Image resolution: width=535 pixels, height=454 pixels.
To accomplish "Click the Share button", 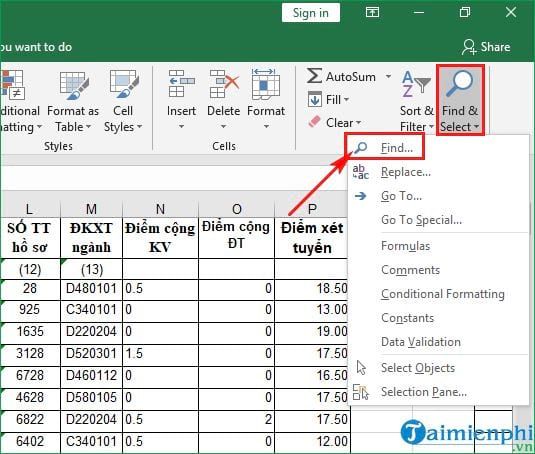I will click(486, 47).
